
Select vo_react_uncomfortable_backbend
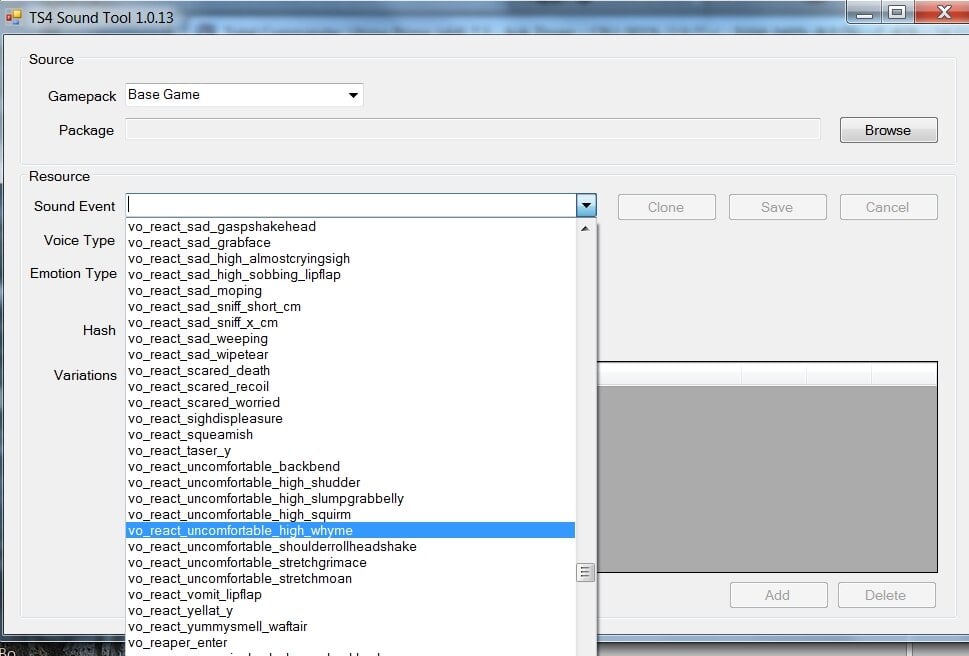pyautogui.click(x=350, y=467)
